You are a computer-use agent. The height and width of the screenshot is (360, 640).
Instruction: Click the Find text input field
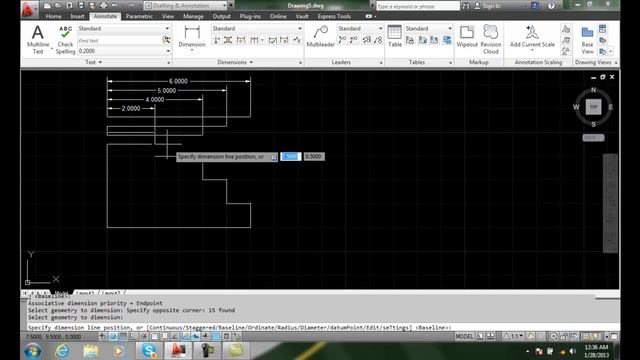pos(119,40)
